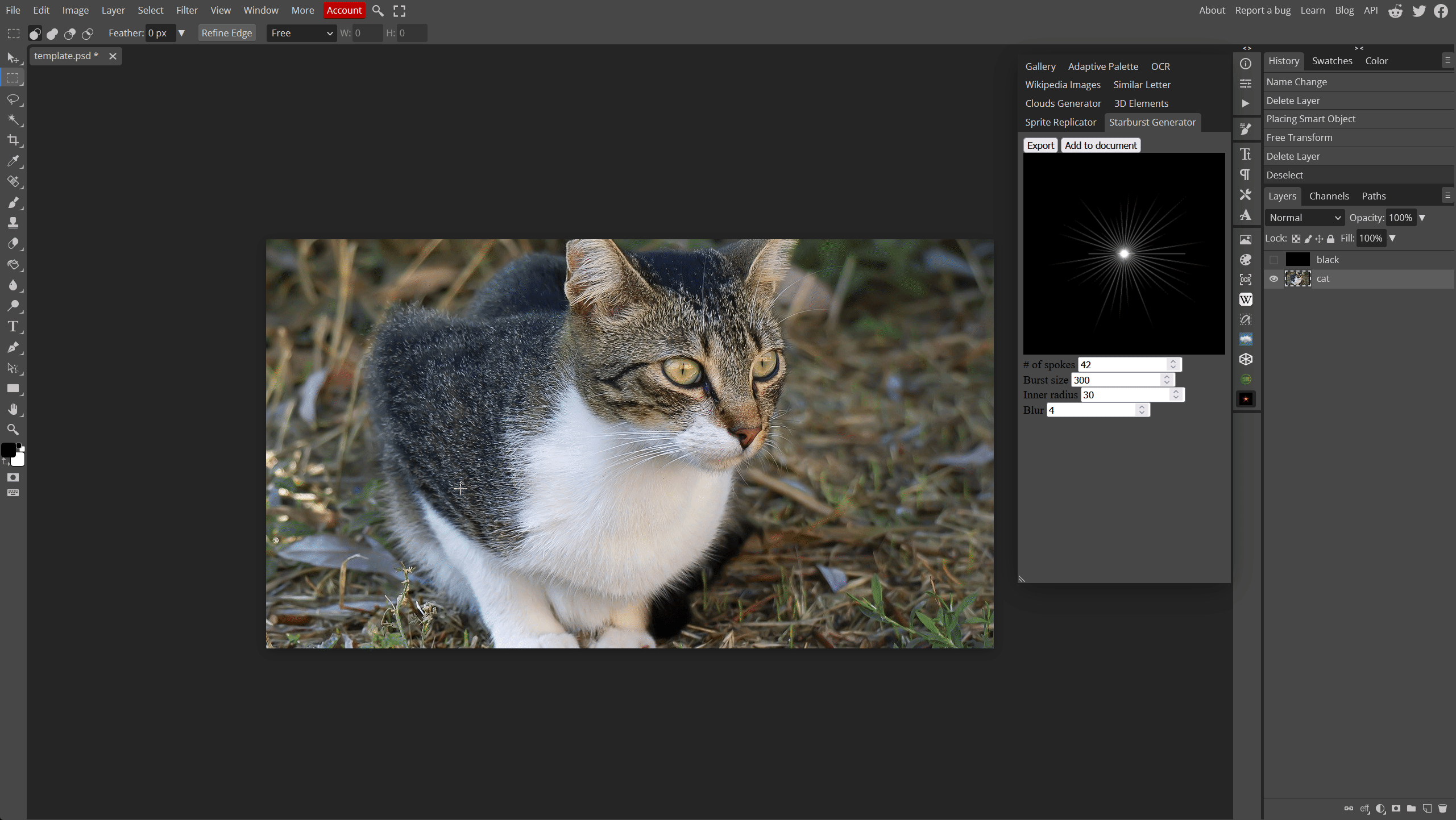Select the Magic Wand tool
This screenshot has width=1456, height=820.
coord(13,119)
